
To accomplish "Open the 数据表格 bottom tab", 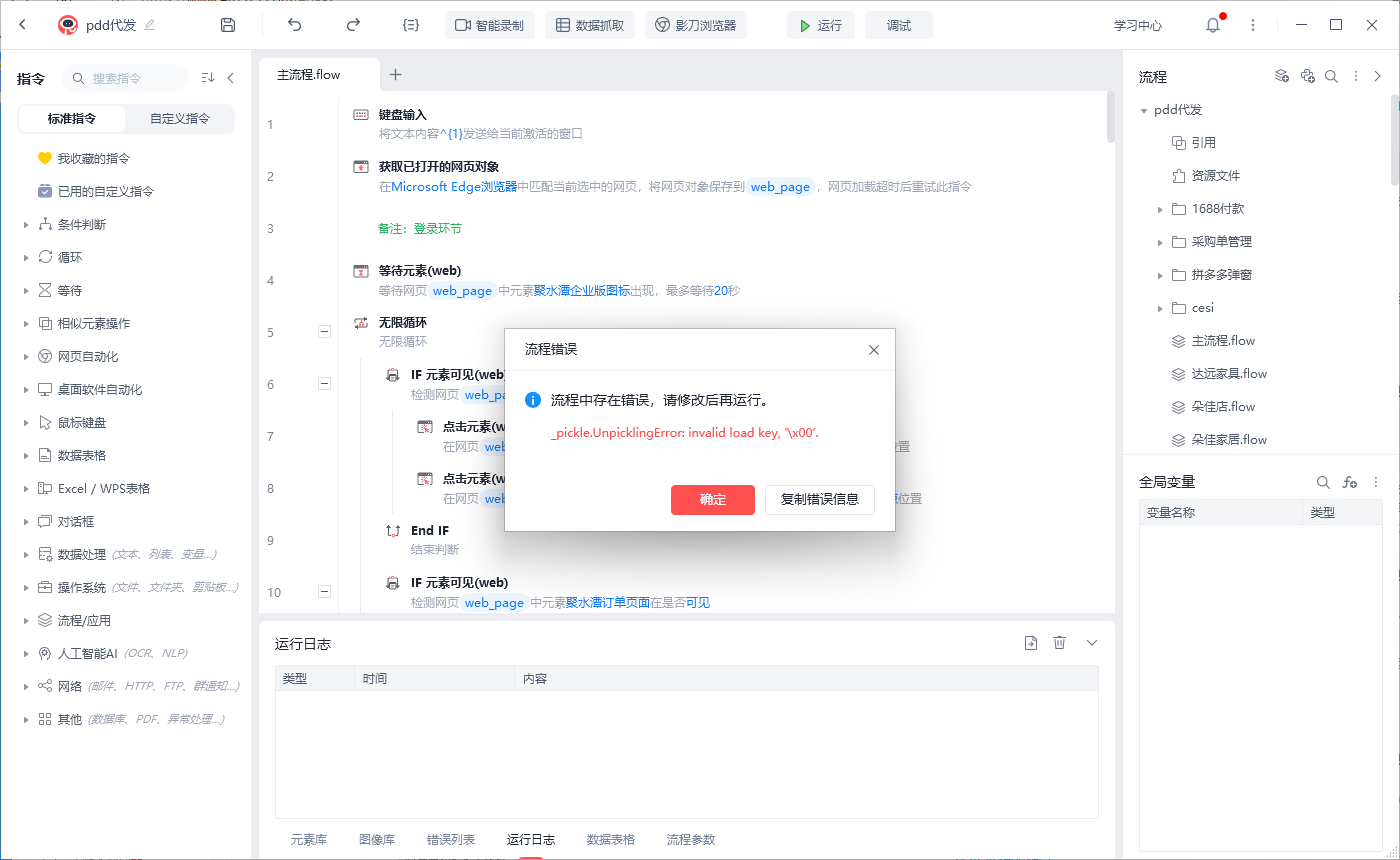I will (611, 839).
